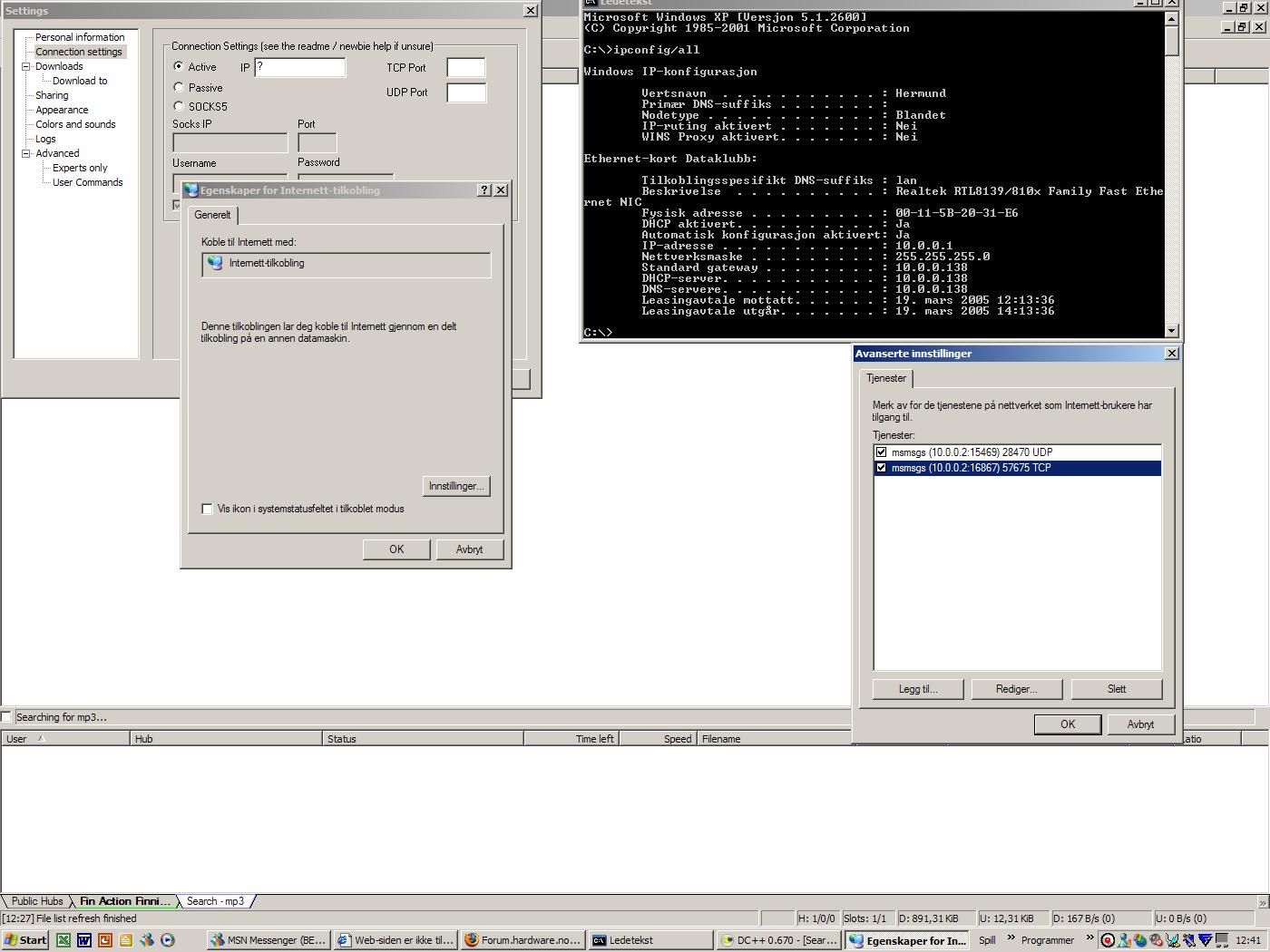Click Rediger... button
1270x952 pixels.
(x=1016, y=689)
